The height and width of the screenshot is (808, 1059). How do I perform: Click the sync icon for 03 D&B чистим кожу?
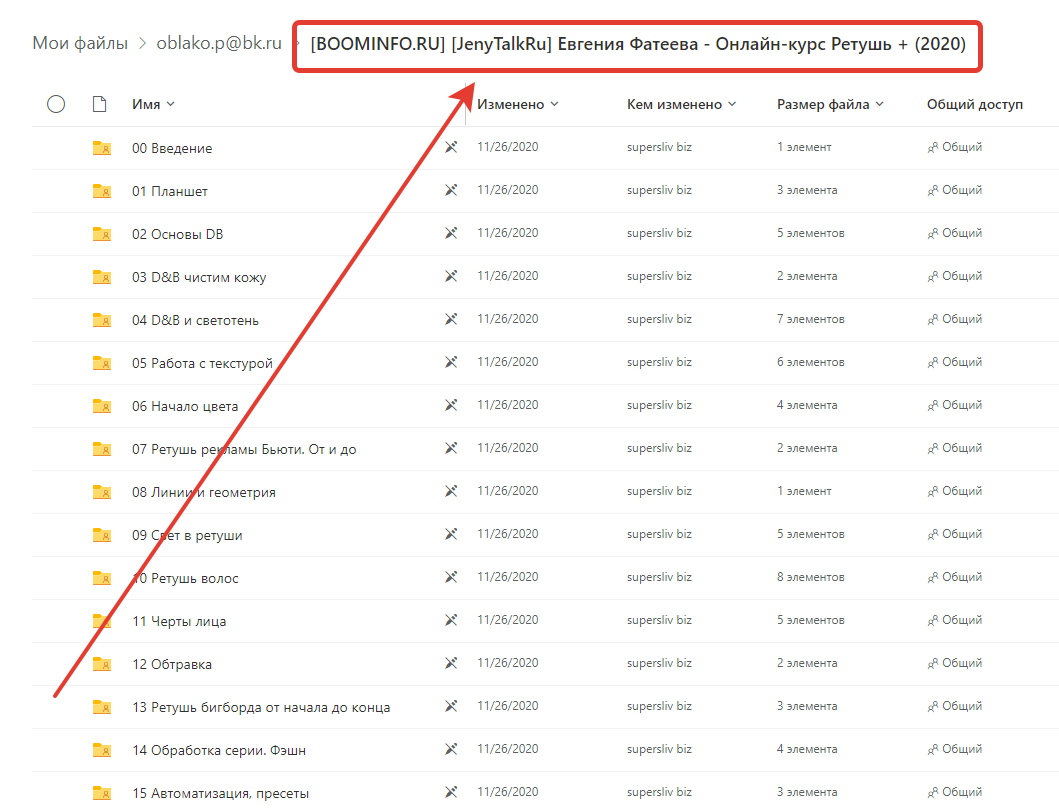pyautogui.click(x=451, y=276)
